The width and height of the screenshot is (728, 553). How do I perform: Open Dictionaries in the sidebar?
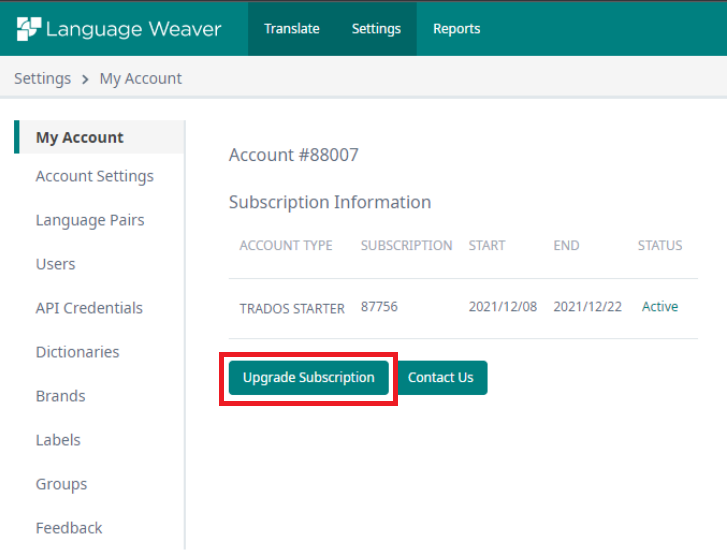pyautogui.click(x=78, y=352)
